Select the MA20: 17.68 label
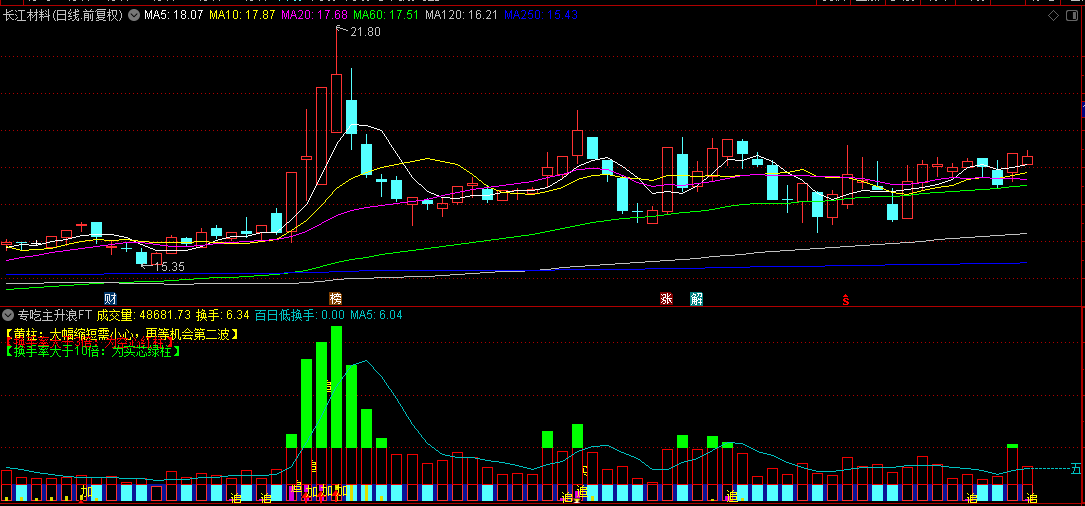The image size is (1085, 506). click(x=315, y=15)
